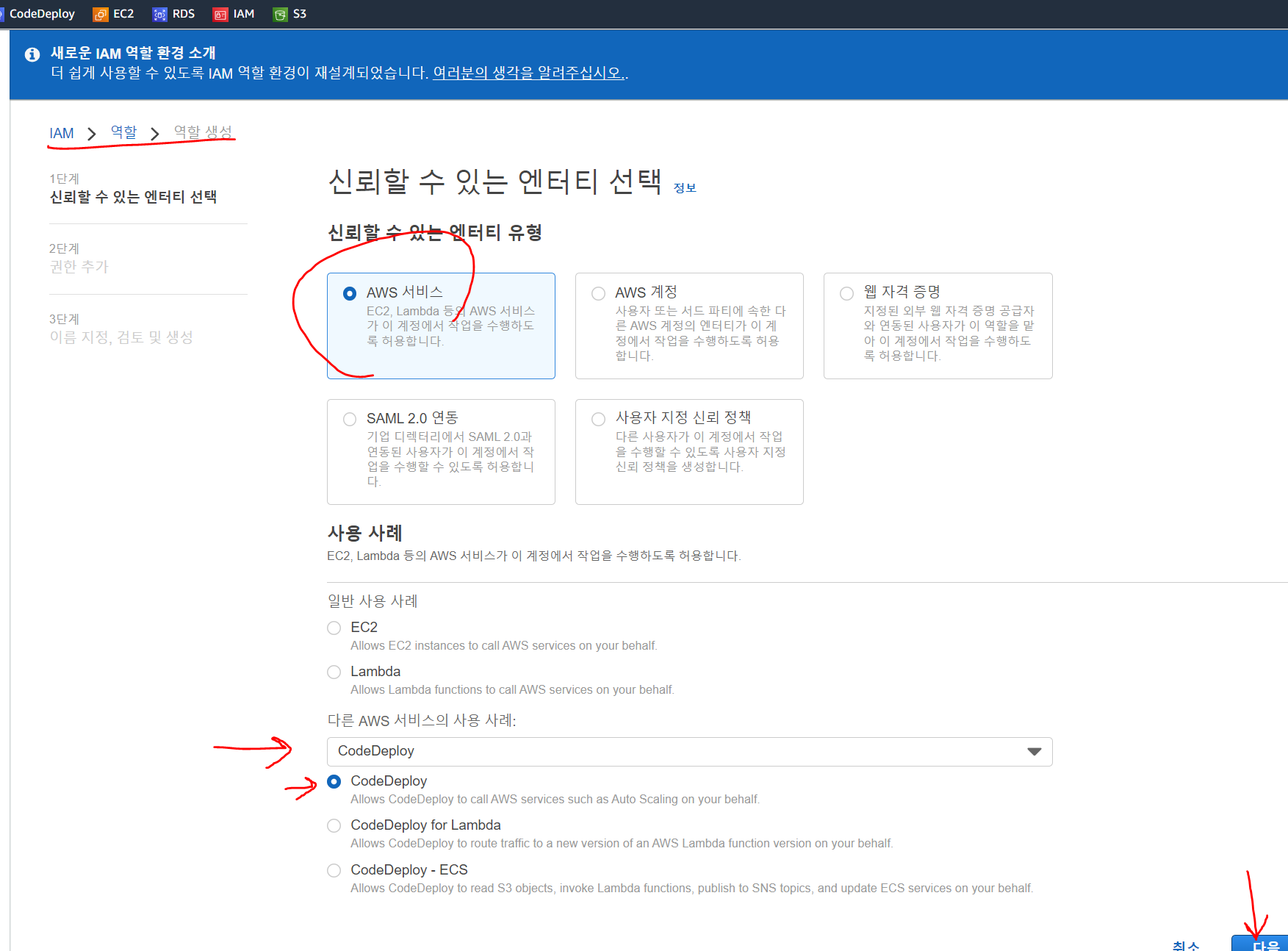
Task: Select the SAML 2.0 연동 radio option
Action: pyautogui.click(x=350, y=419)
